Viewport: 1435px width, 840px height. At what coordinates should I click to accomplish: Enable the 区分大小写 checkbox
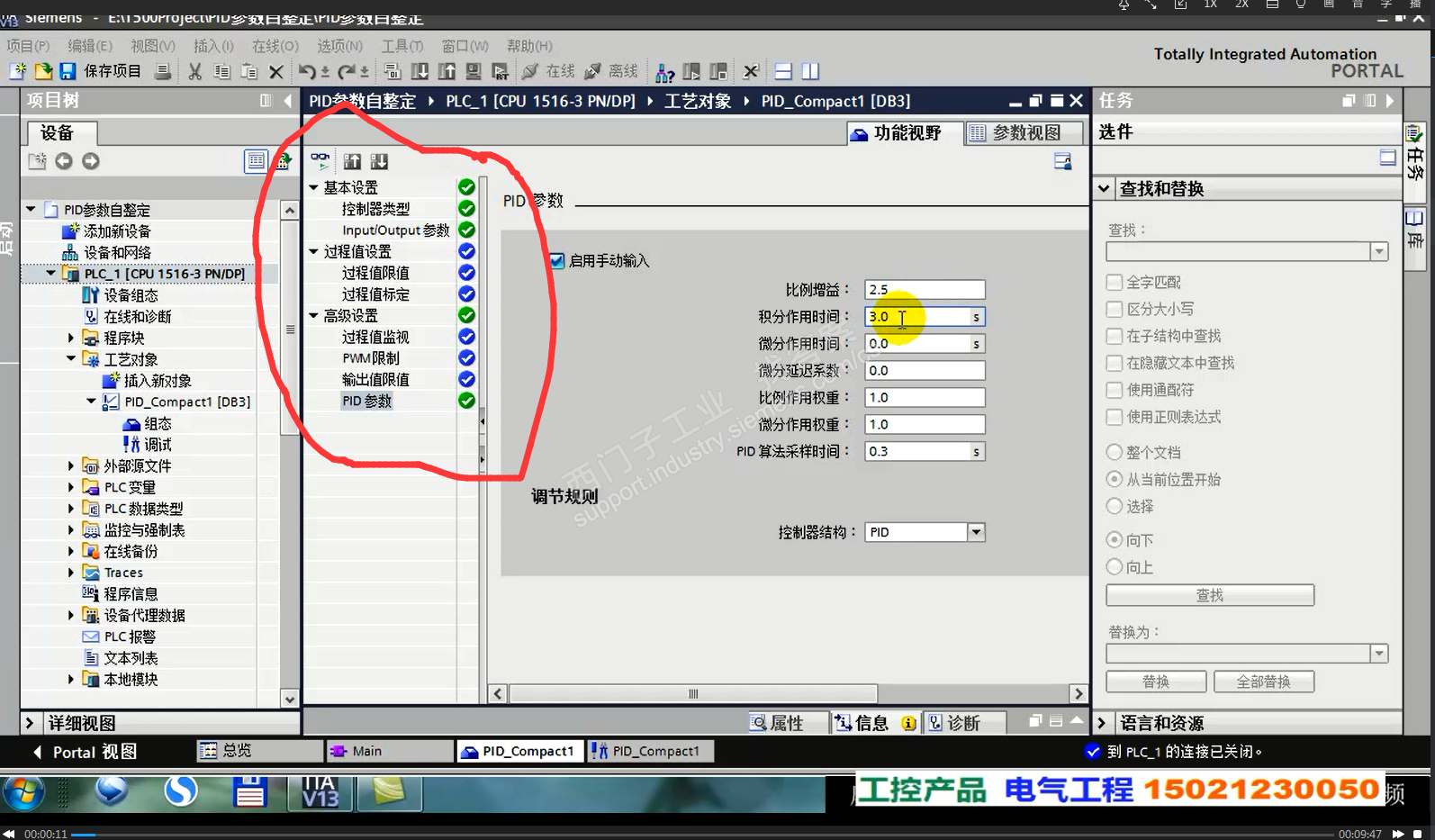[1115, 310]
